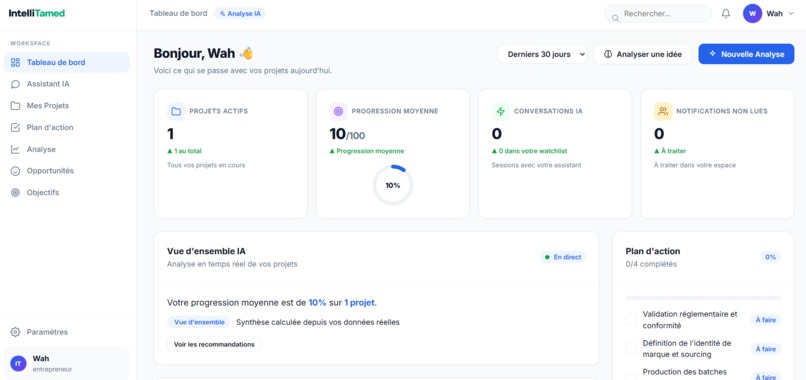Click the IT avatar in sidebar footer
The width and height of the screenshot is (806, 380).
[x=19, y=364]
